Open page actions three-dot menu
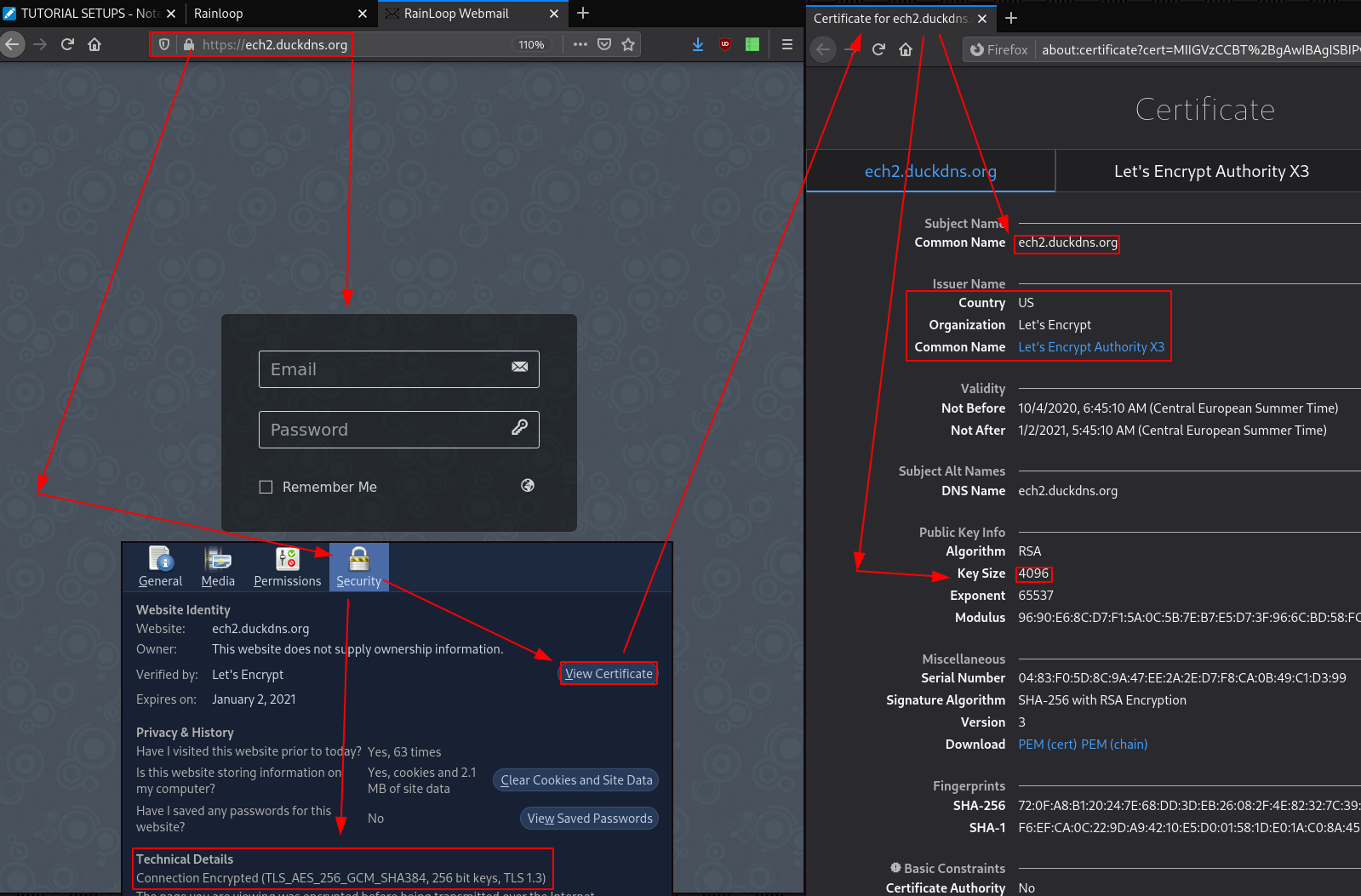The height and width of the screenshot is (896, 1361). [580, 44]
